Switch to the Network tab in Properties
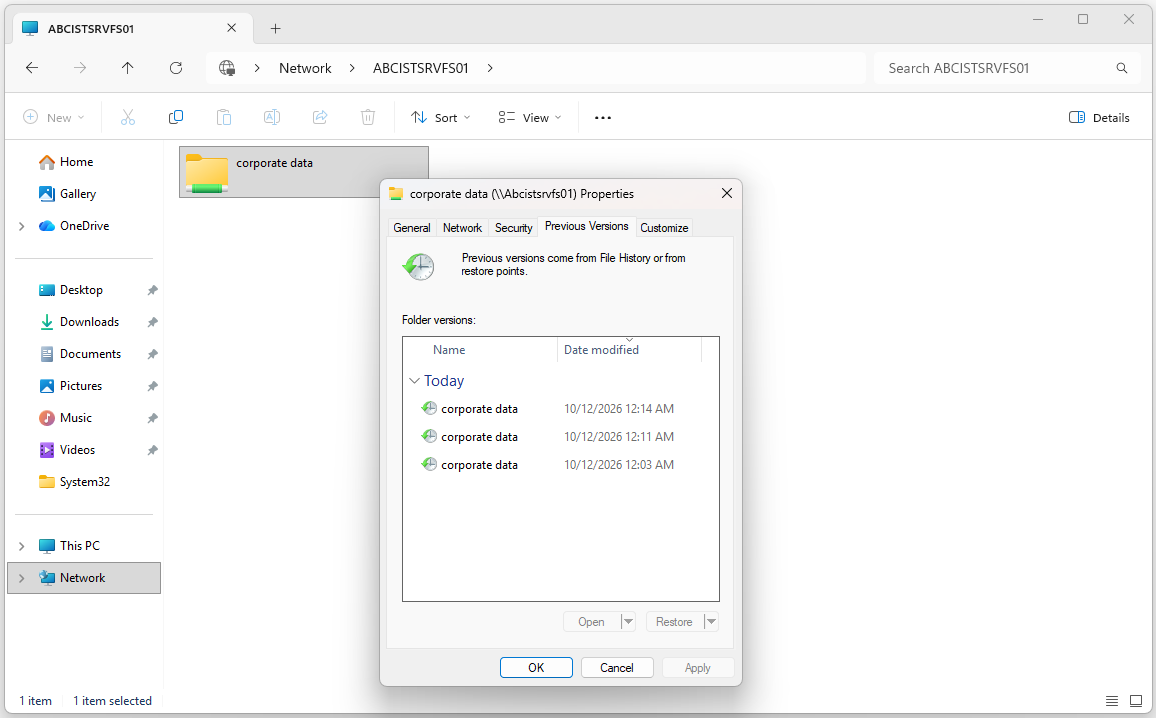This screenshot has height=718, width=1156. click(x=462, y=228)
